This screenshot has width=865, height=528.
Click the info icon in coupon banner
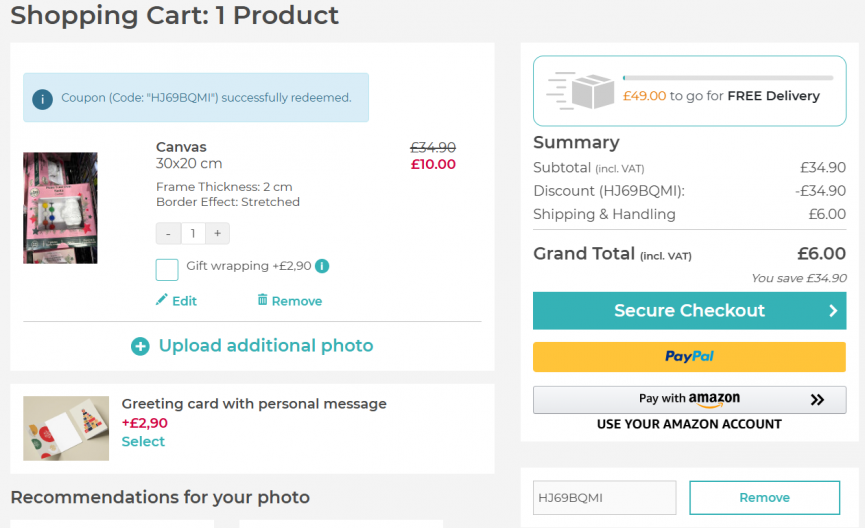tap(42, 98)
